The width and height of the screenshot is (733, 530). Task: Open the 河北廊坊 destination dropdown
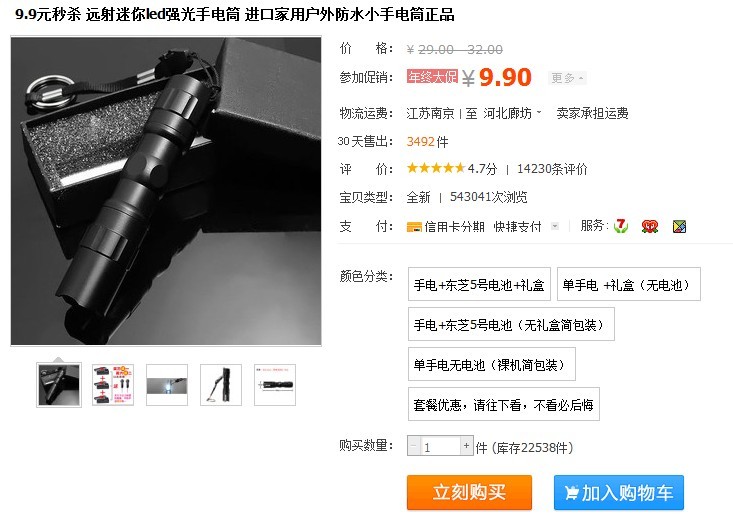pyautogui.click(x=512, y=113)
